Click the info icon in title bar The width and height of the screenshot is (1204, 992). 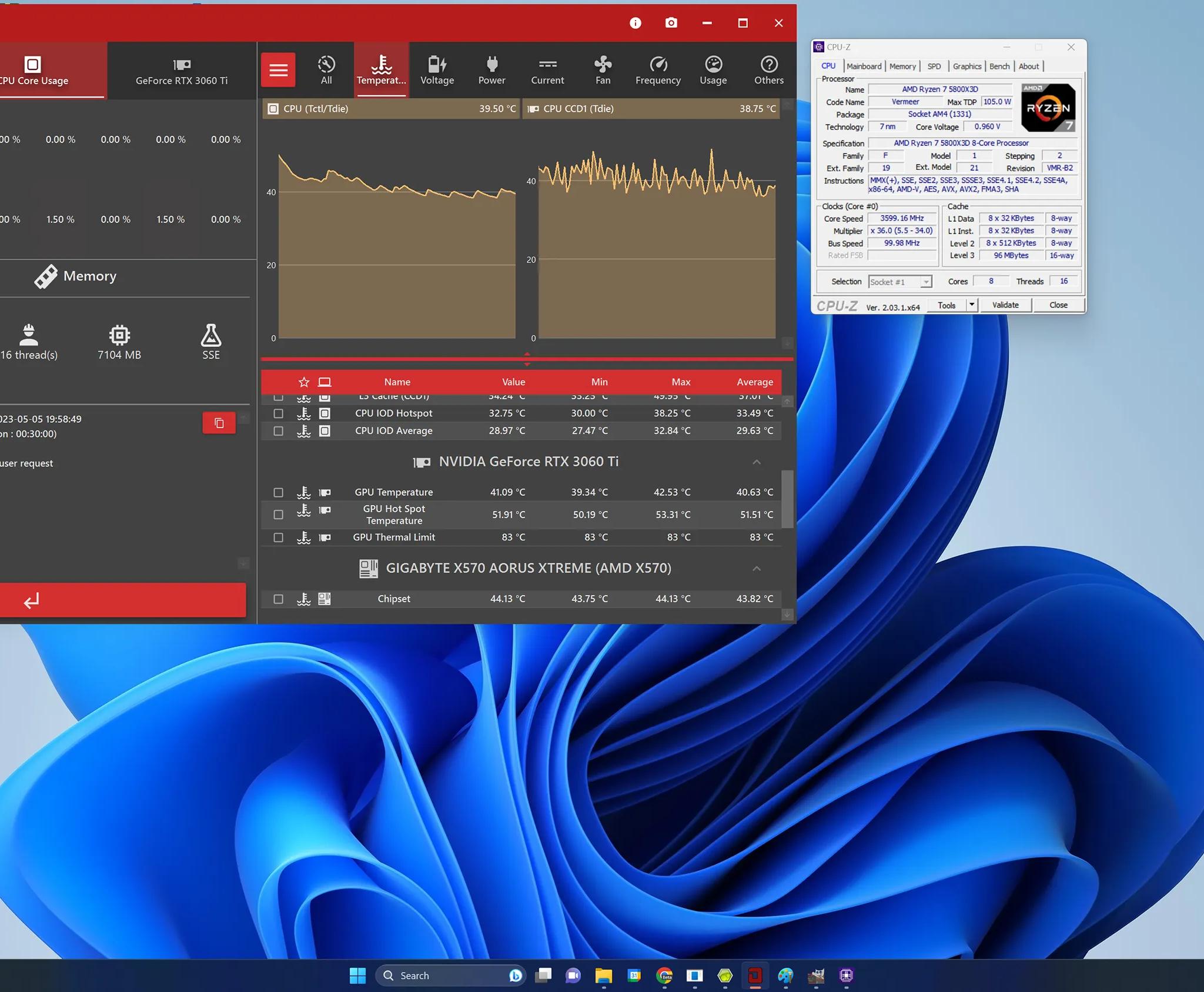[636, 23]
